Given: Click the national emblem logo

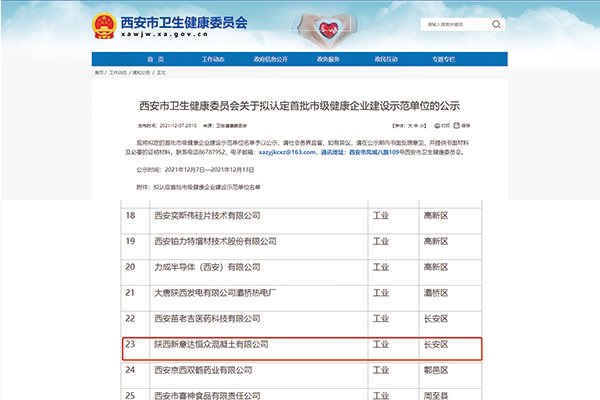Looking at the screenshot, I should pyautogui.click(x=104, y=26).
